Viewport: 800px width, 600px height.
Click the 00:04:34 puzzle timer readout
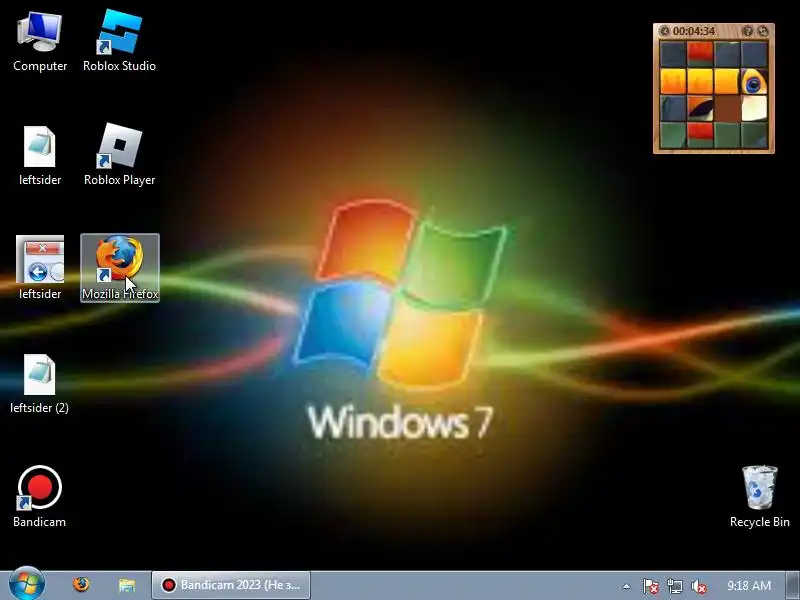693,31
